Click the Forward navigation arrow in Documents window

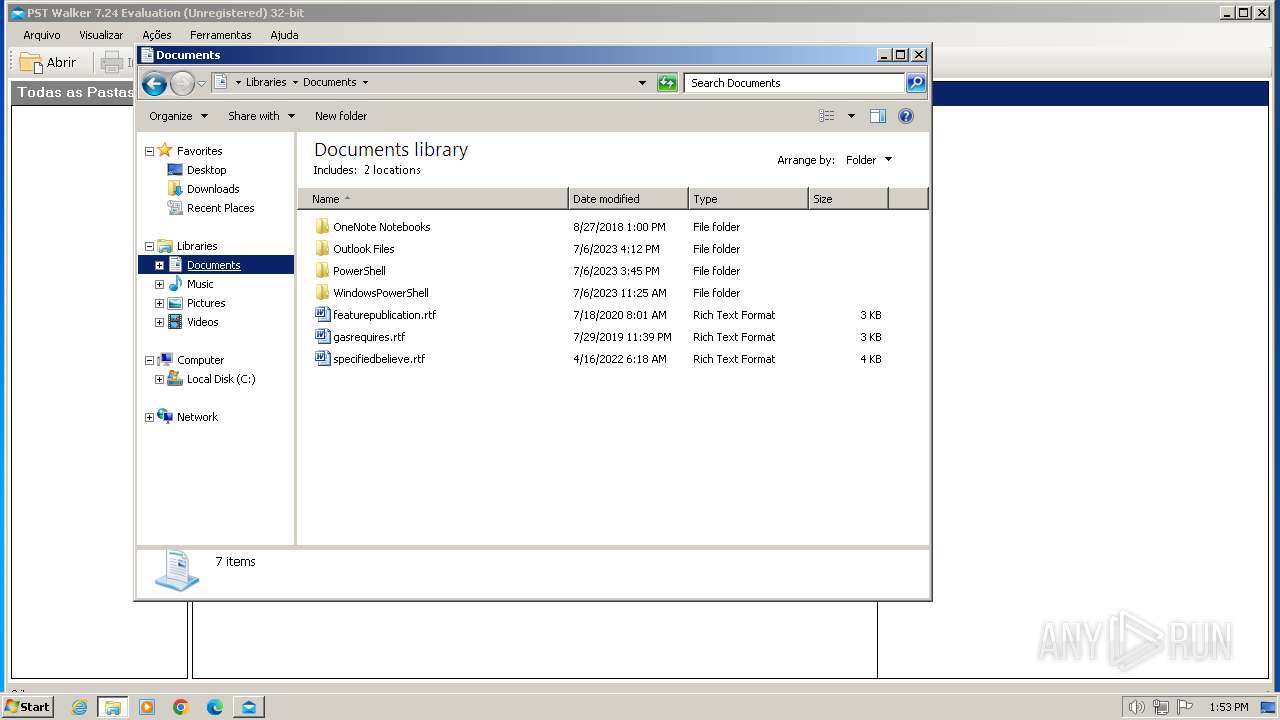point(182,83)
